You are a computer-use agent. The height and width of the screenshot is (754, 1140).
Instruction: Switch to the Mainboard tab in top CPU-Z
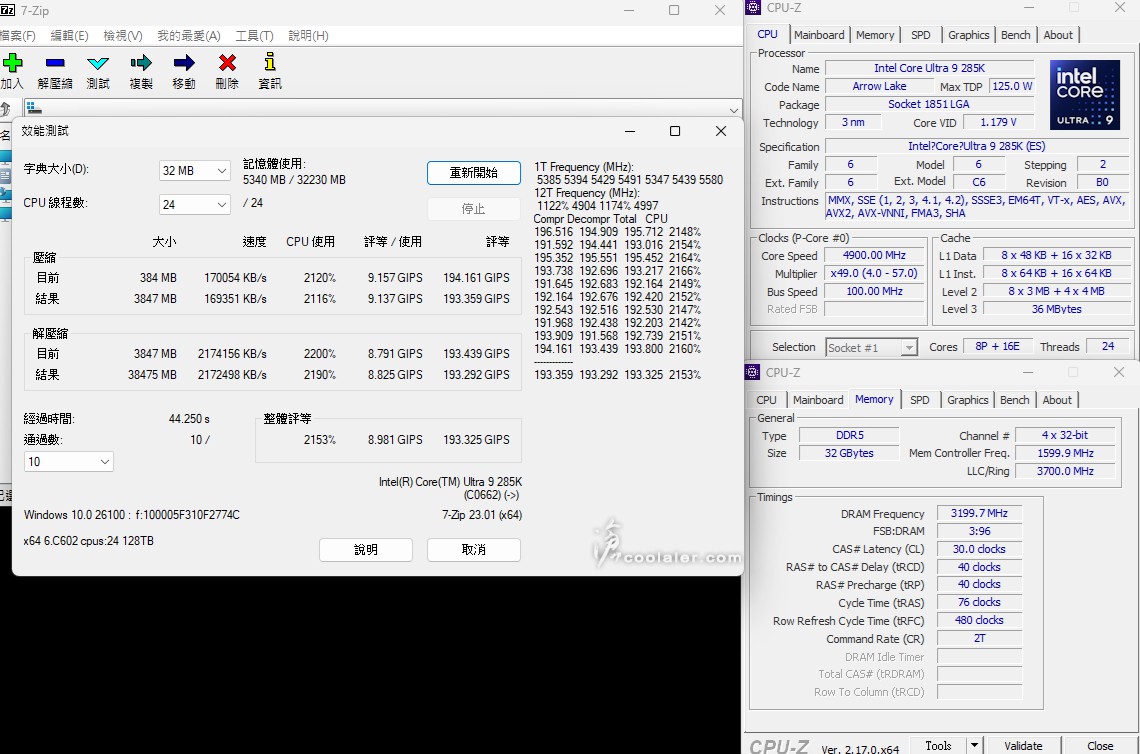[819, 35]
